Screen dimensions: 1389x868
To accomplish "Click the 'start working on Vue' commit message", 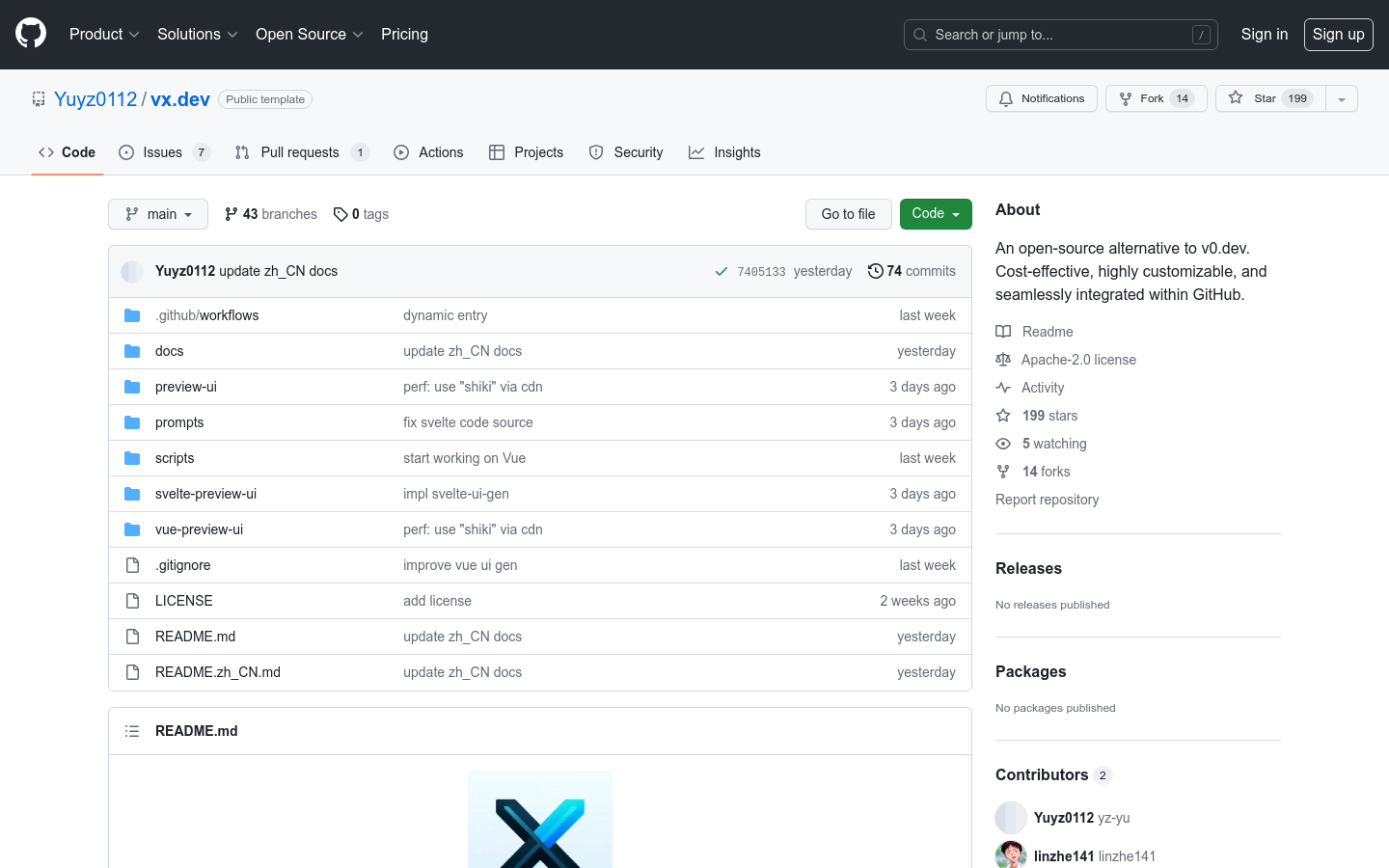I will pos(464,458).
